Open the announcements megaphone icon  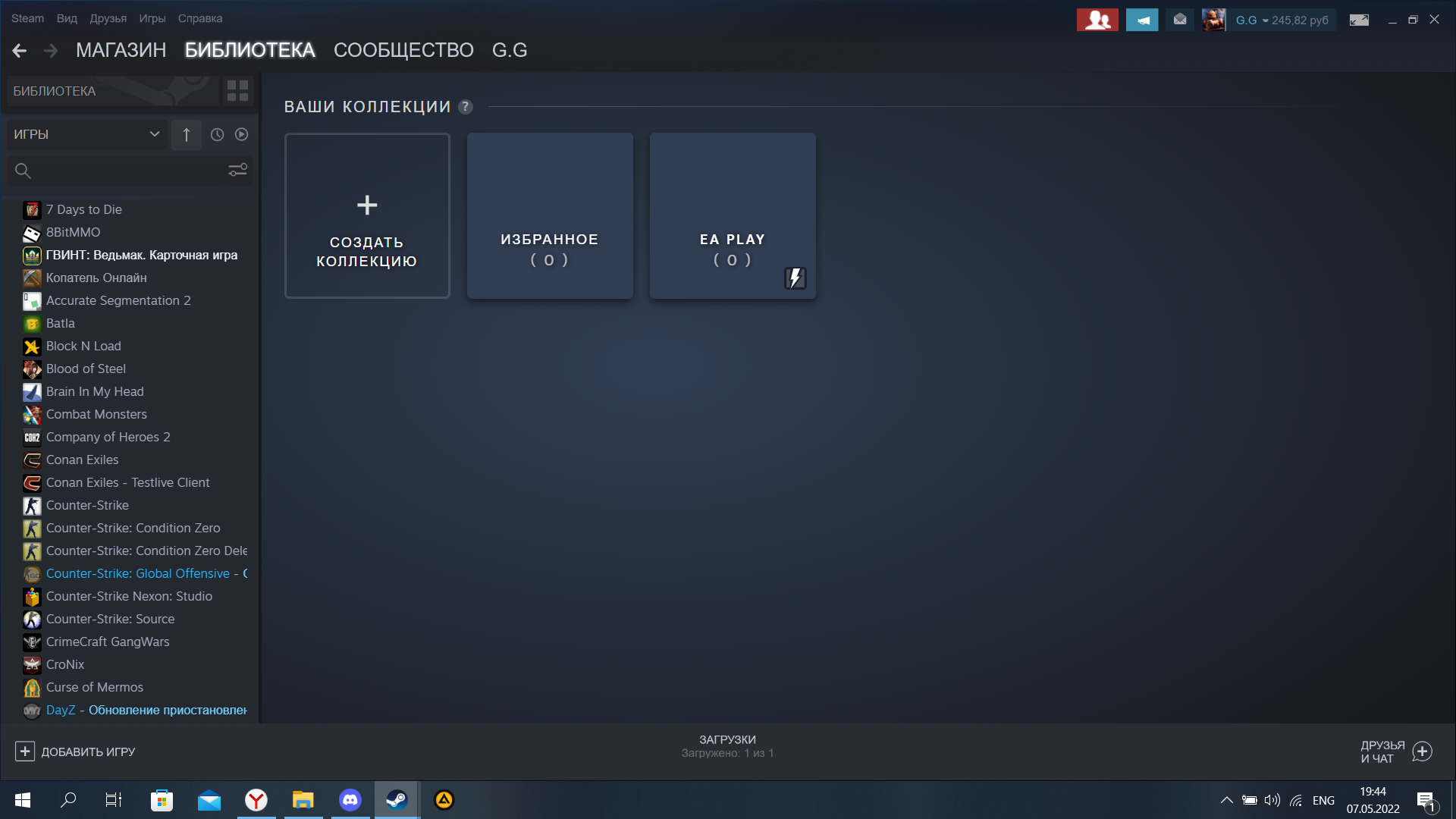pos(1142,20)
